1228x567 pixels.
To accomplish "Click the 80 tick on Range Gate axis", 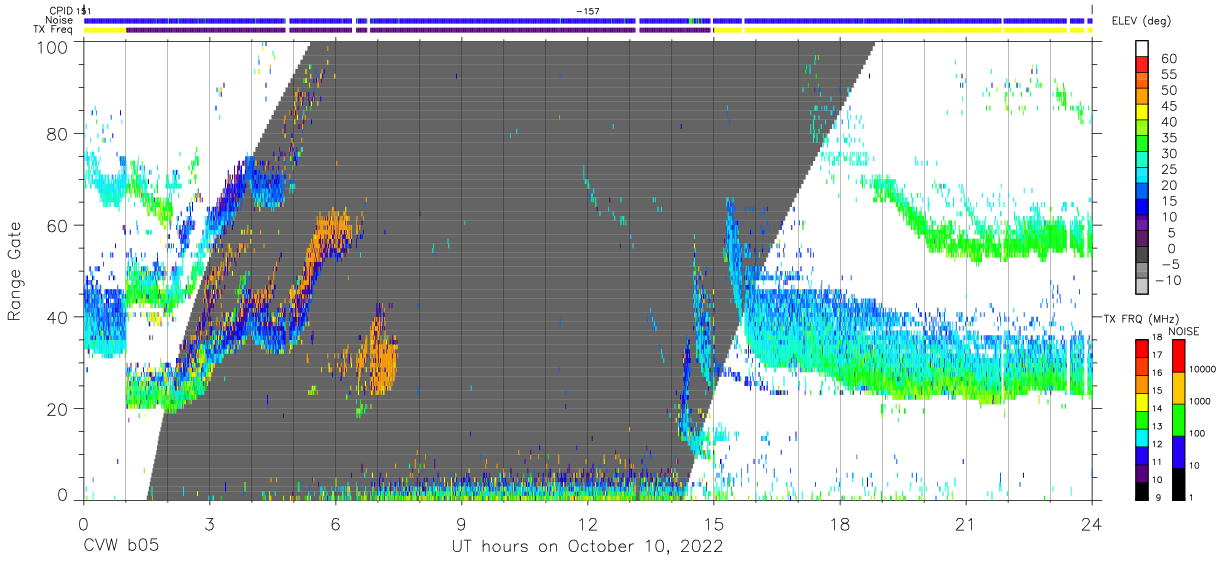I will (x=58, y=134).
